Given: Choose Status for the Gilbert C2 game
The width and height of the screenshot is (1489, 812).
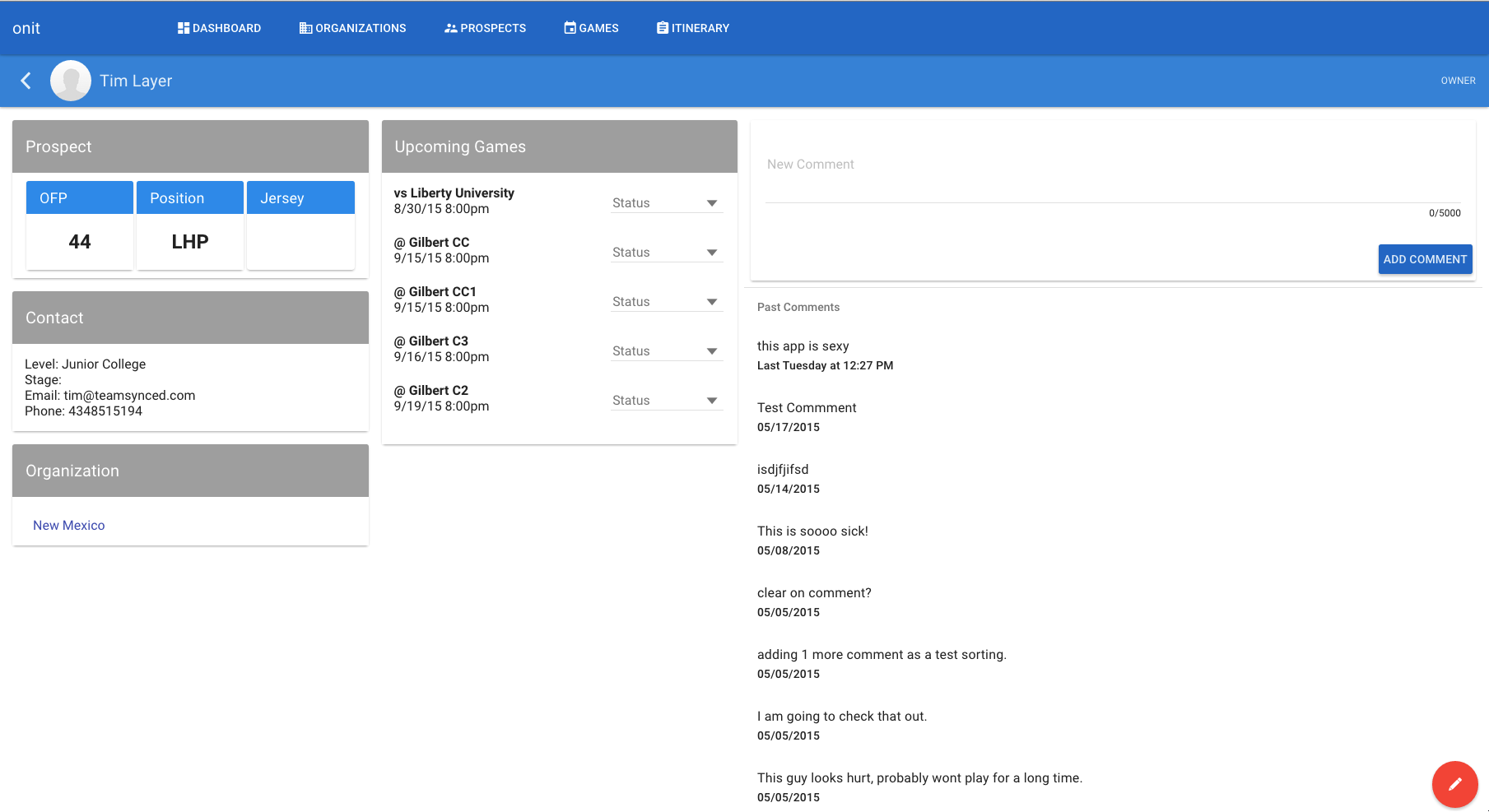Looking at the screenshot, I should [666, 401].
